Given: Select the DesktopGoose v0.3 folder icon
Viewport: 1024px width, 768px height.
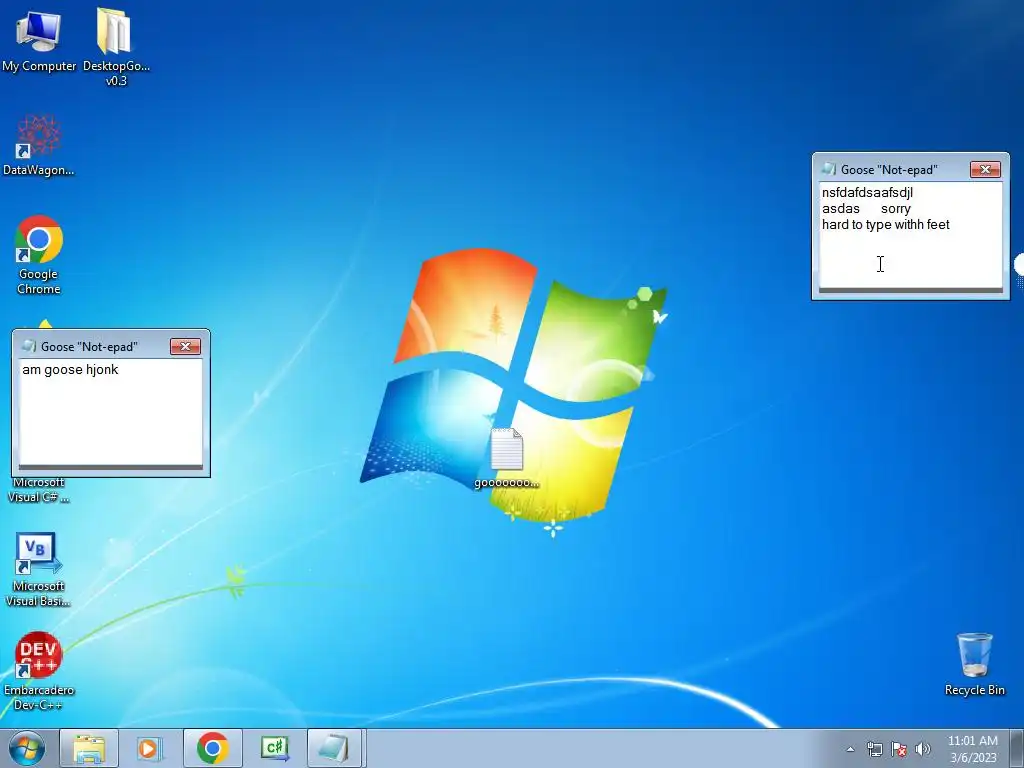Looking at the screenshot, I should tap(116, 46).
